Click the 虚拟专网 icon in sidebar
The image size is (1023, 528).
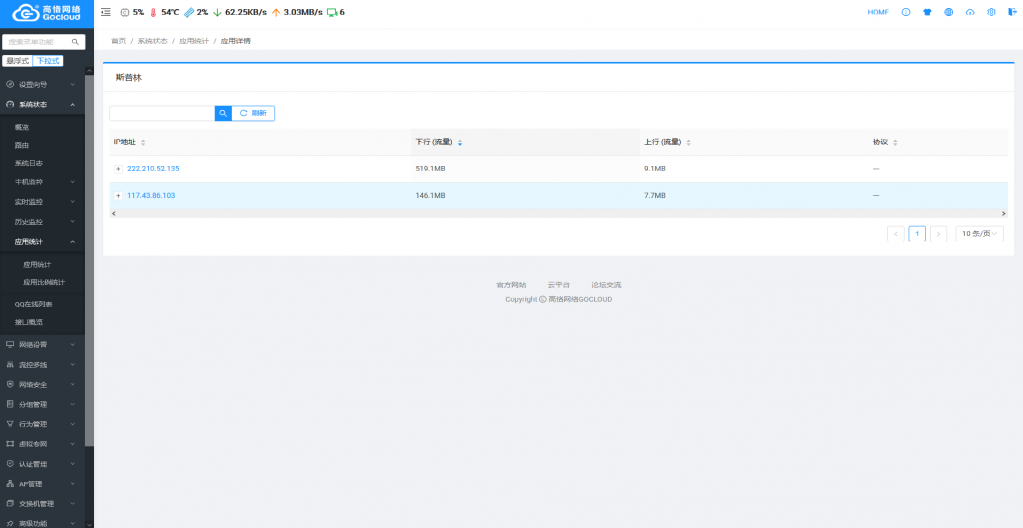(x=10, y=444)
